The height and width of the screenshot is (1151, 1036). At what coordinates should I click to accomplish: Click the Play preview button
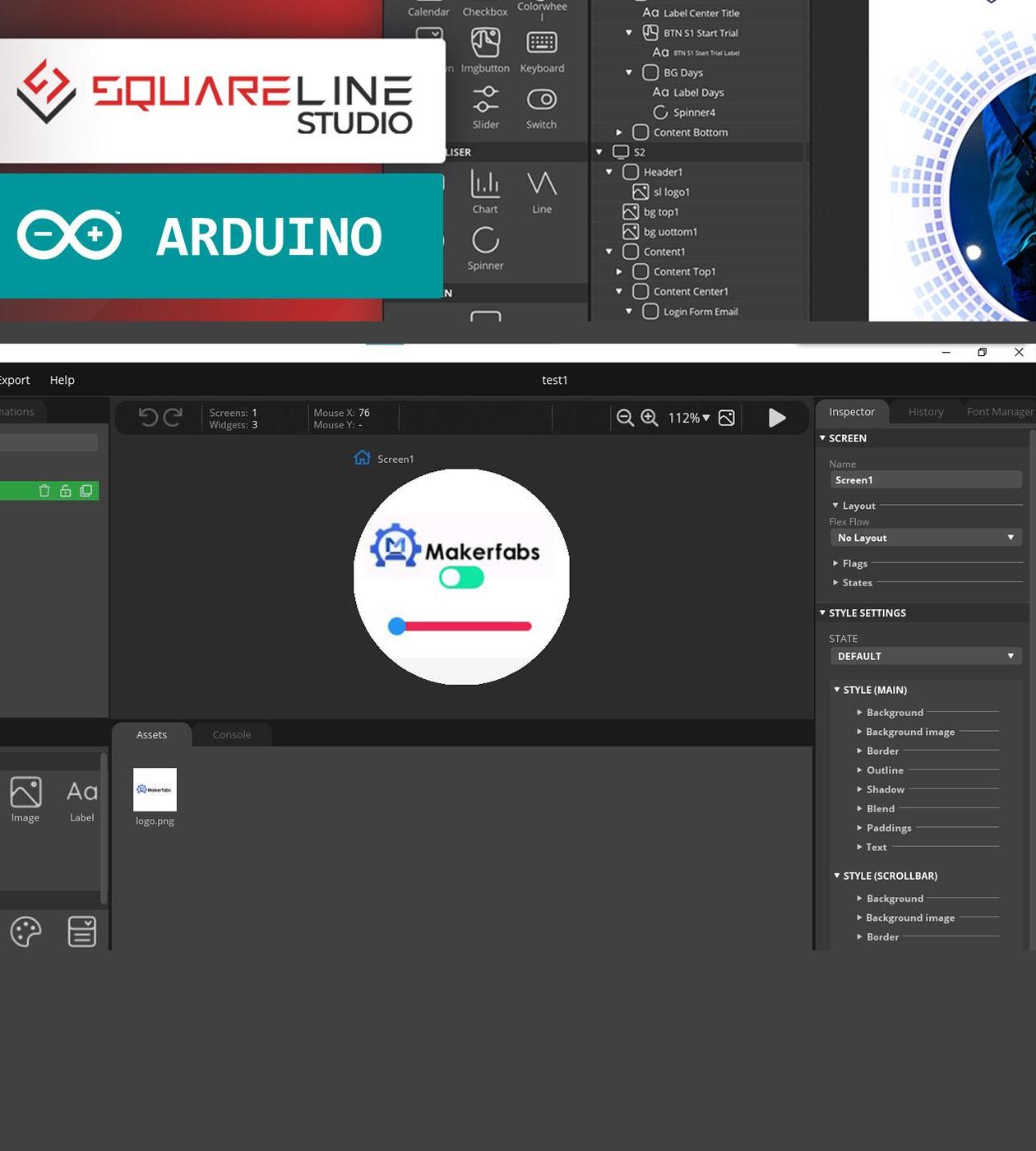(776, 418)
